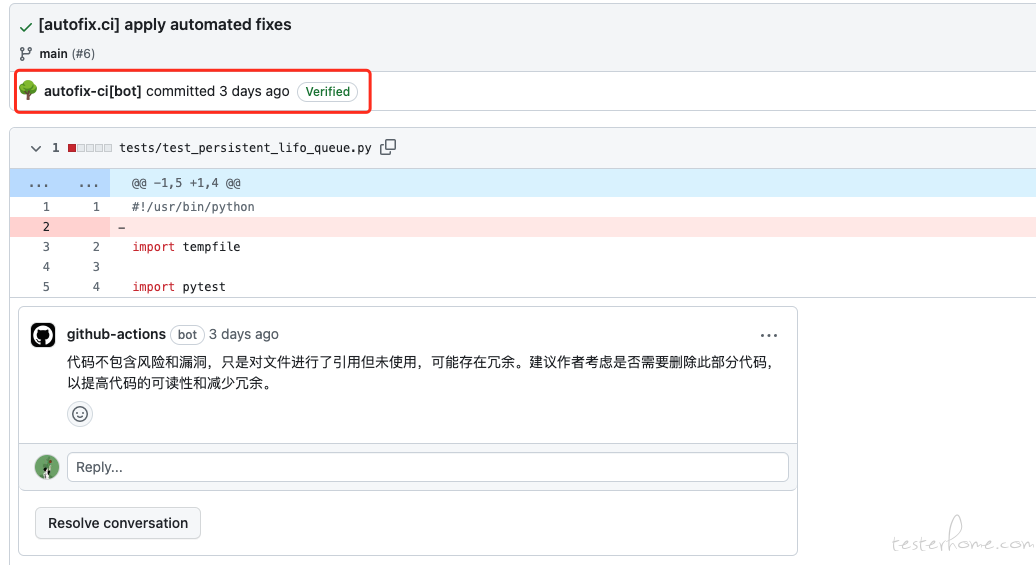Click the import pytest code line
The width and height of the screenshot is (1036, 565).
click(x=179, y=287)
